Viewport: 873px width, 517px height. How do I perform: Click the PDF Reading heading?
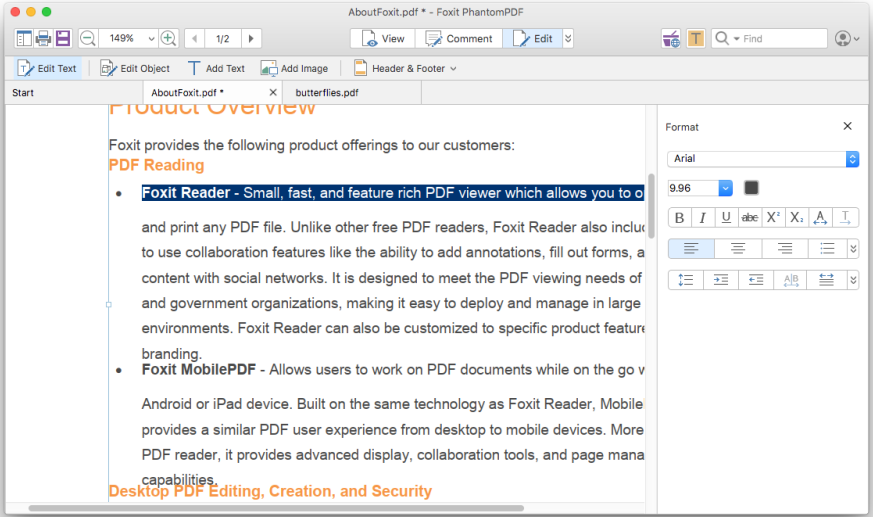point(156,165)
